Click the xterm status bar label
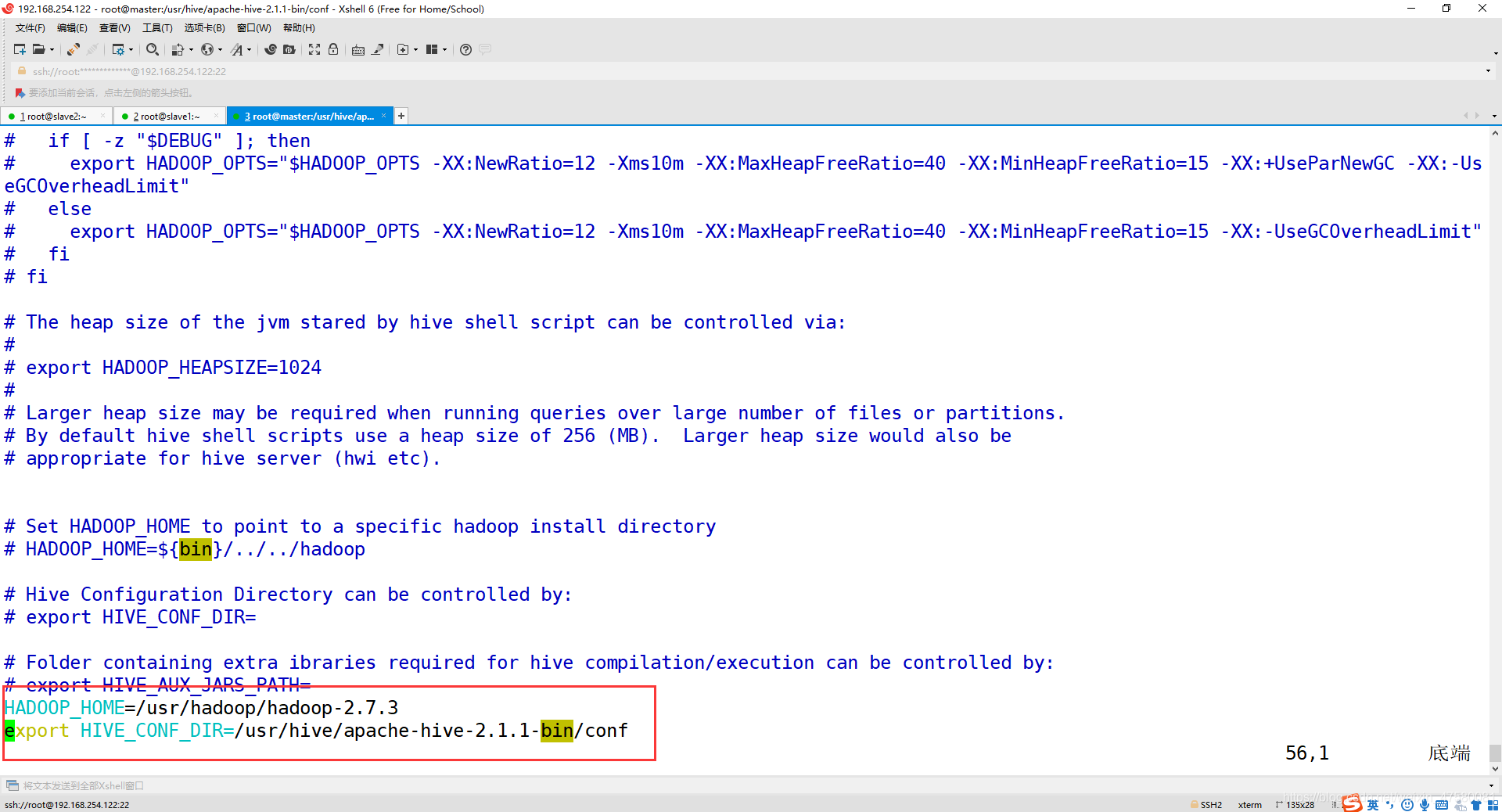The height and width of the screenshot is (812, 1502). [x=1250, y=805]
